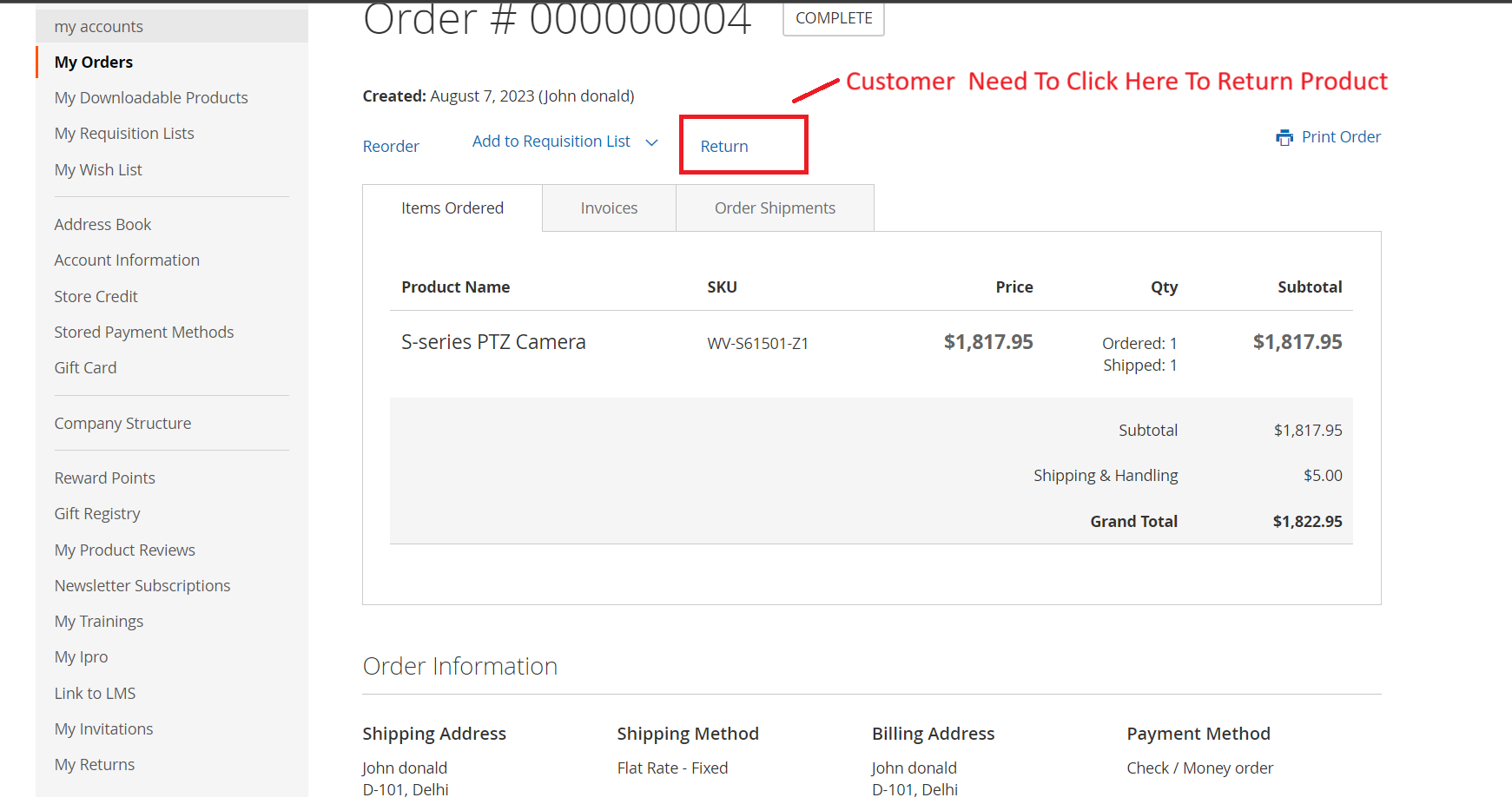Click the SKU column header
1512x804 pixels.
[722, 287]
